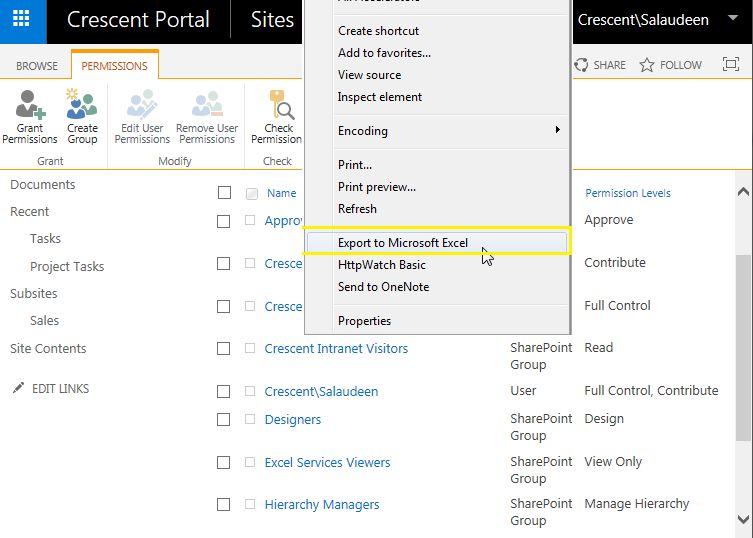Open Properties from the context menu
The width and height of the screenshot is (753, 538).
click(x=364, y=321)
